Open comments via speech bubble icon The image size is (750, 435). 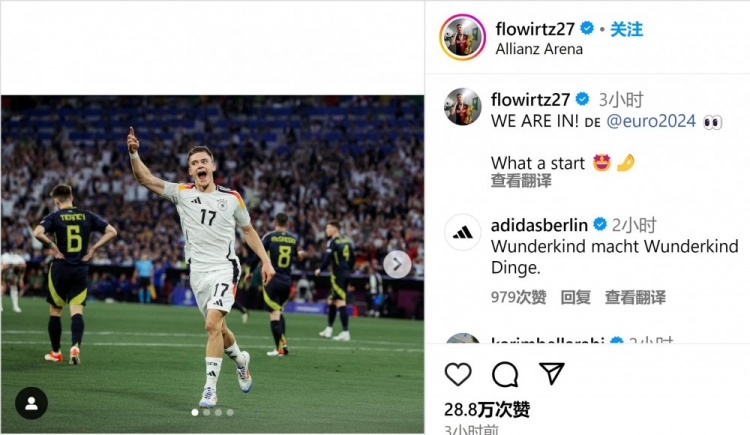pyautogui.click(x=505, y=374)
